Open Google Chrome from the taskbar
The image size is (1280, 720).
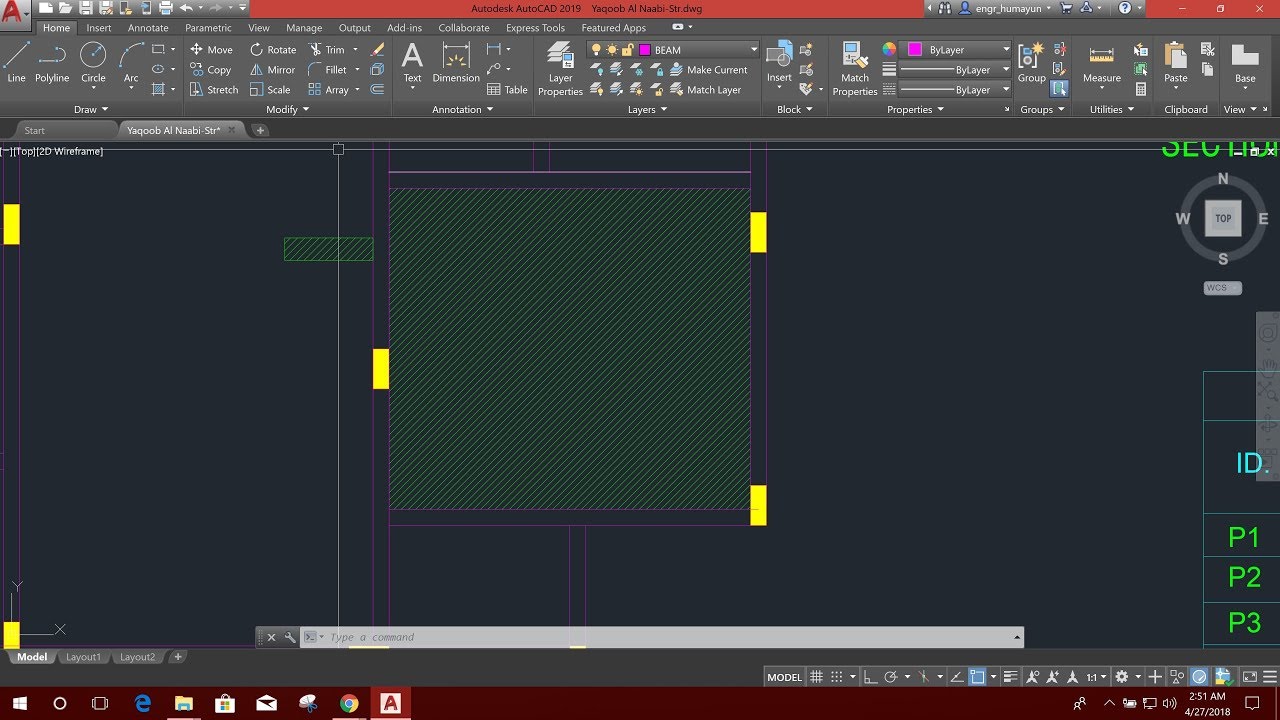pyautogui.click(x=348, y=704)
